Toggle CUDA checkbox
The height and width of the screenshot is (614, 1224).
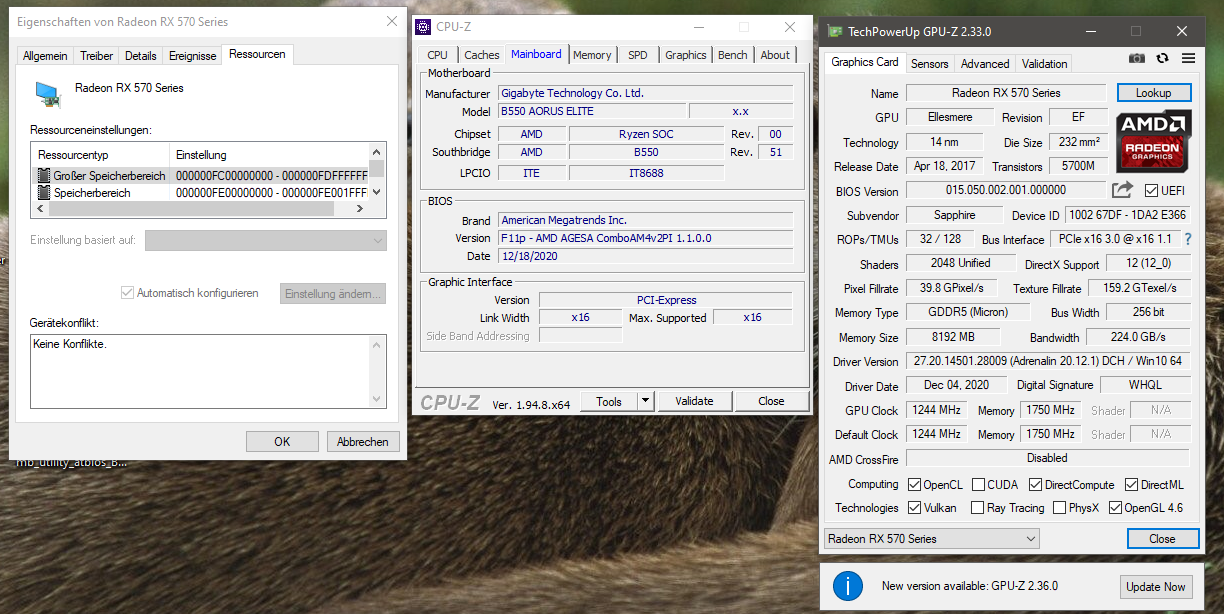[x=978, y=484]
